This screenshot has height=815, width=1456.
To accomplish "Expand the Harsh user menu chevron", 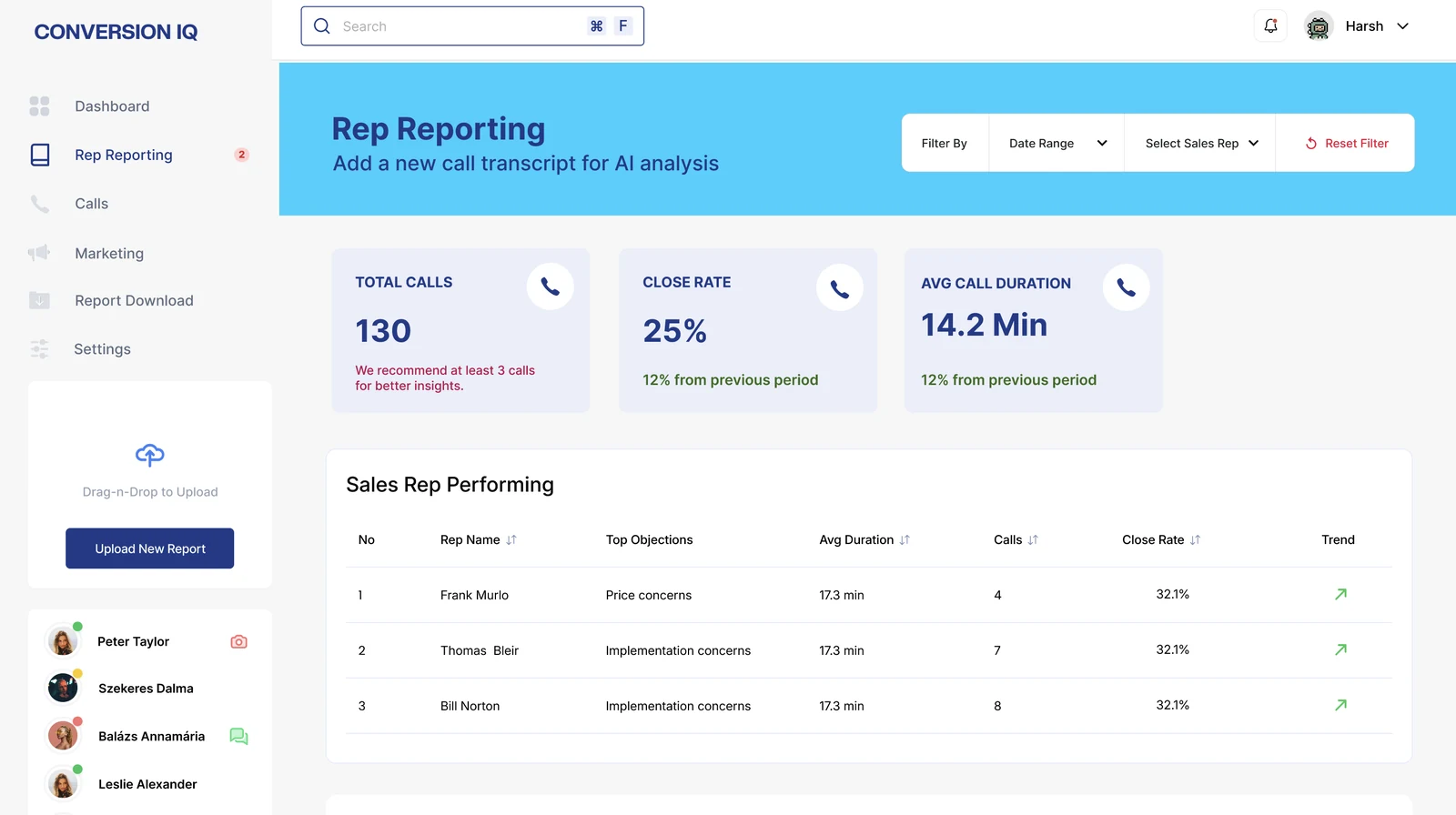I will [1402, 26].
